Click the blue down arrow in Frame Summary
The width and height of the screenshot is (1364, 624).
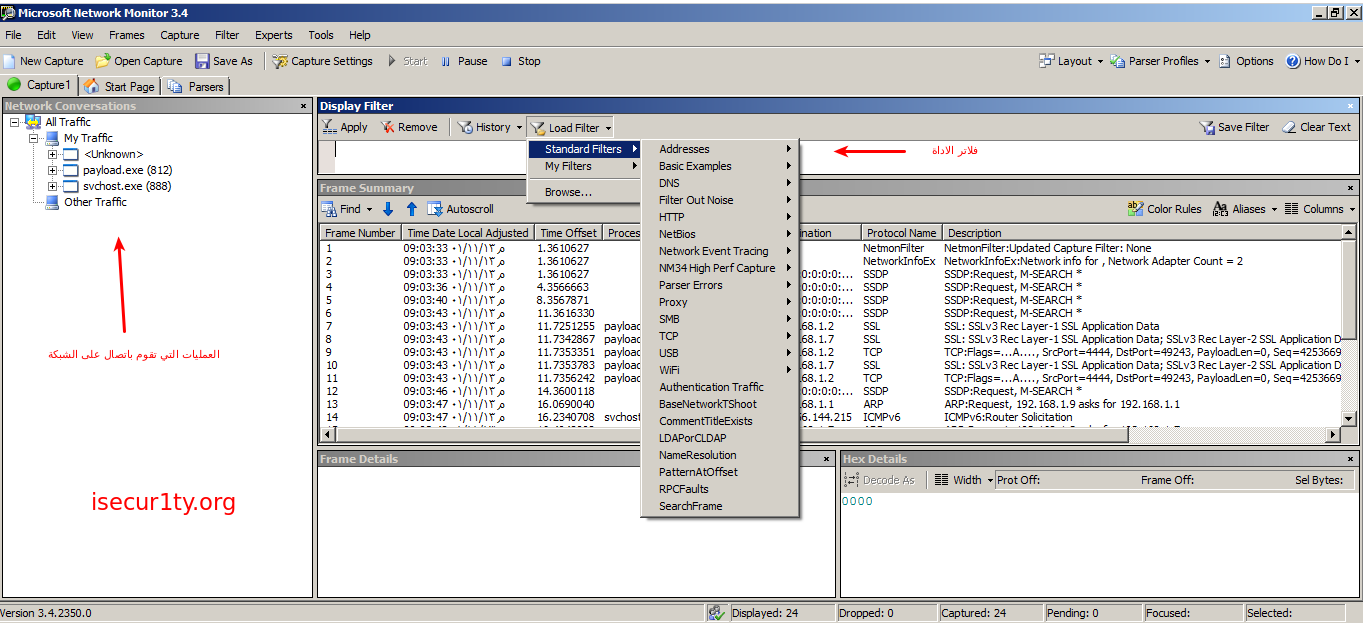click(388, 209)
